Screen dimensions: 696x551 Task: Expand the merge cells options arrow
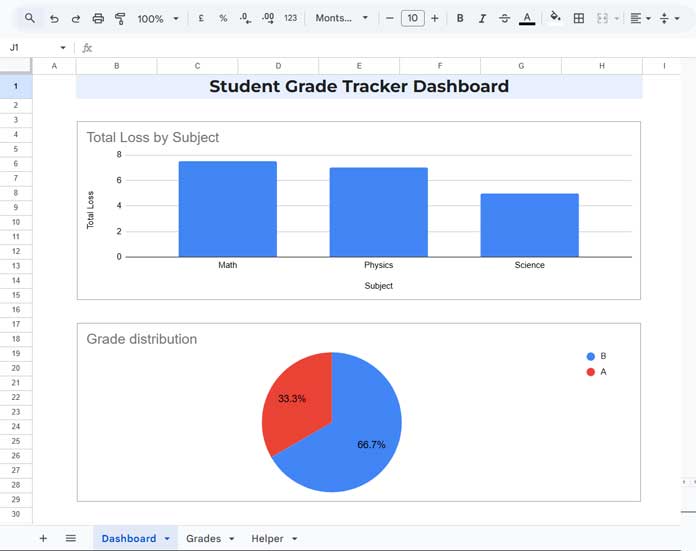617,19
